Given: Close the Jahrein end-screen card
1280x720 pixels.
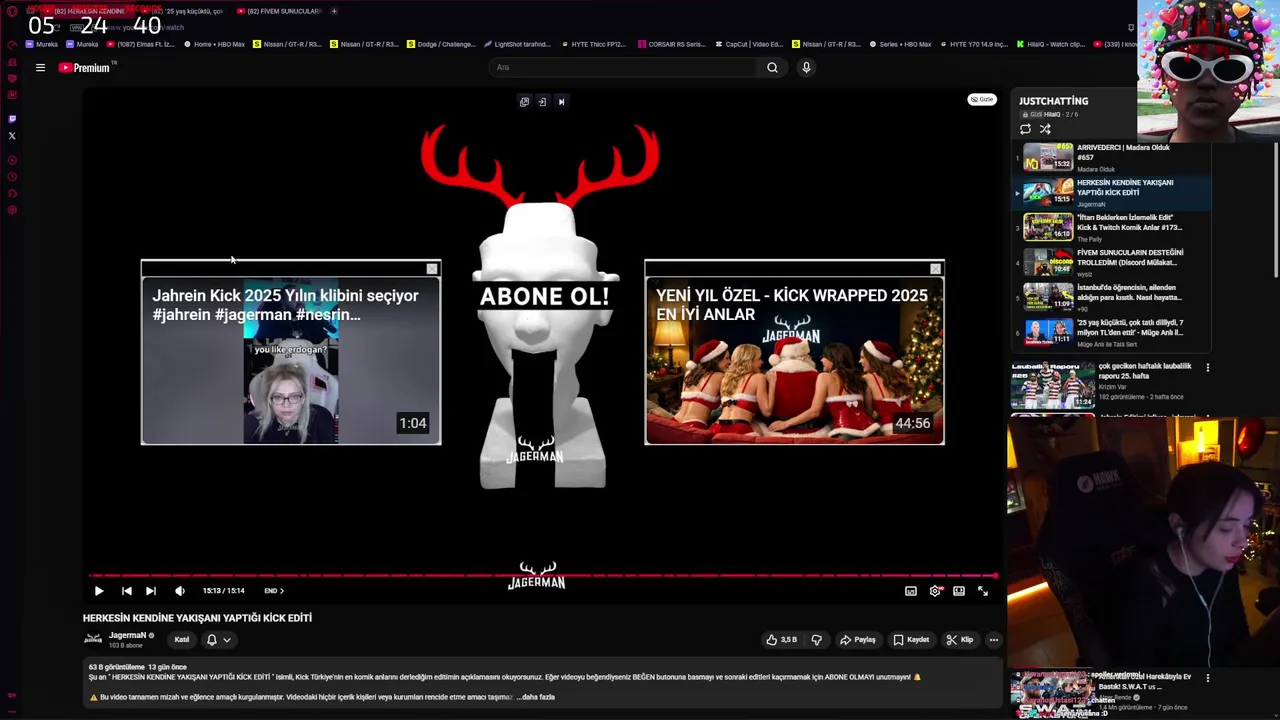Looking at the screenshot, I should (x=432, y=269).
